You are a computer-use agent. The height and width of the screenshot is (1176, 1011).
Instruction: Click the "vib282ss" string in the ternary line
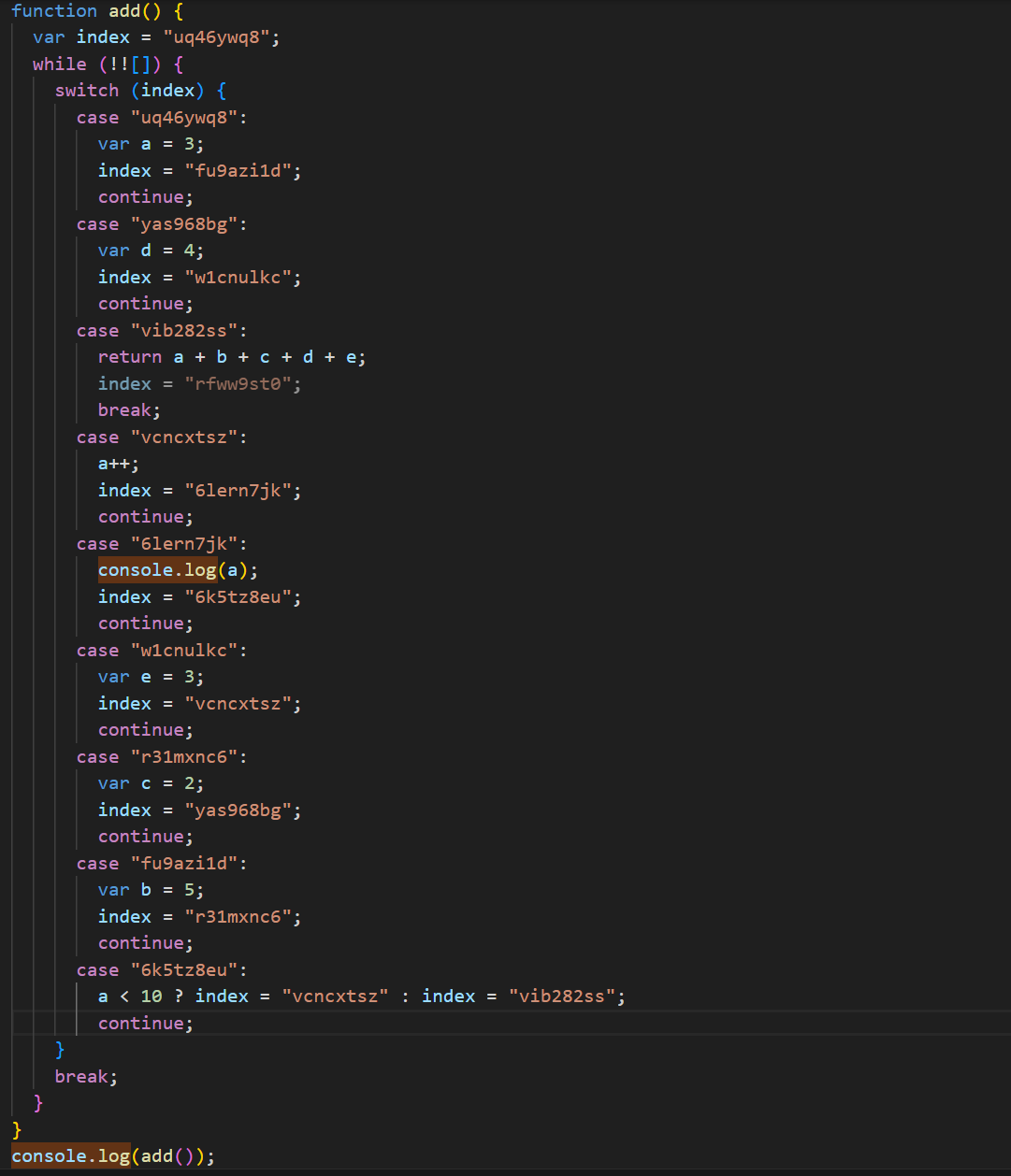tap(562, 997)
